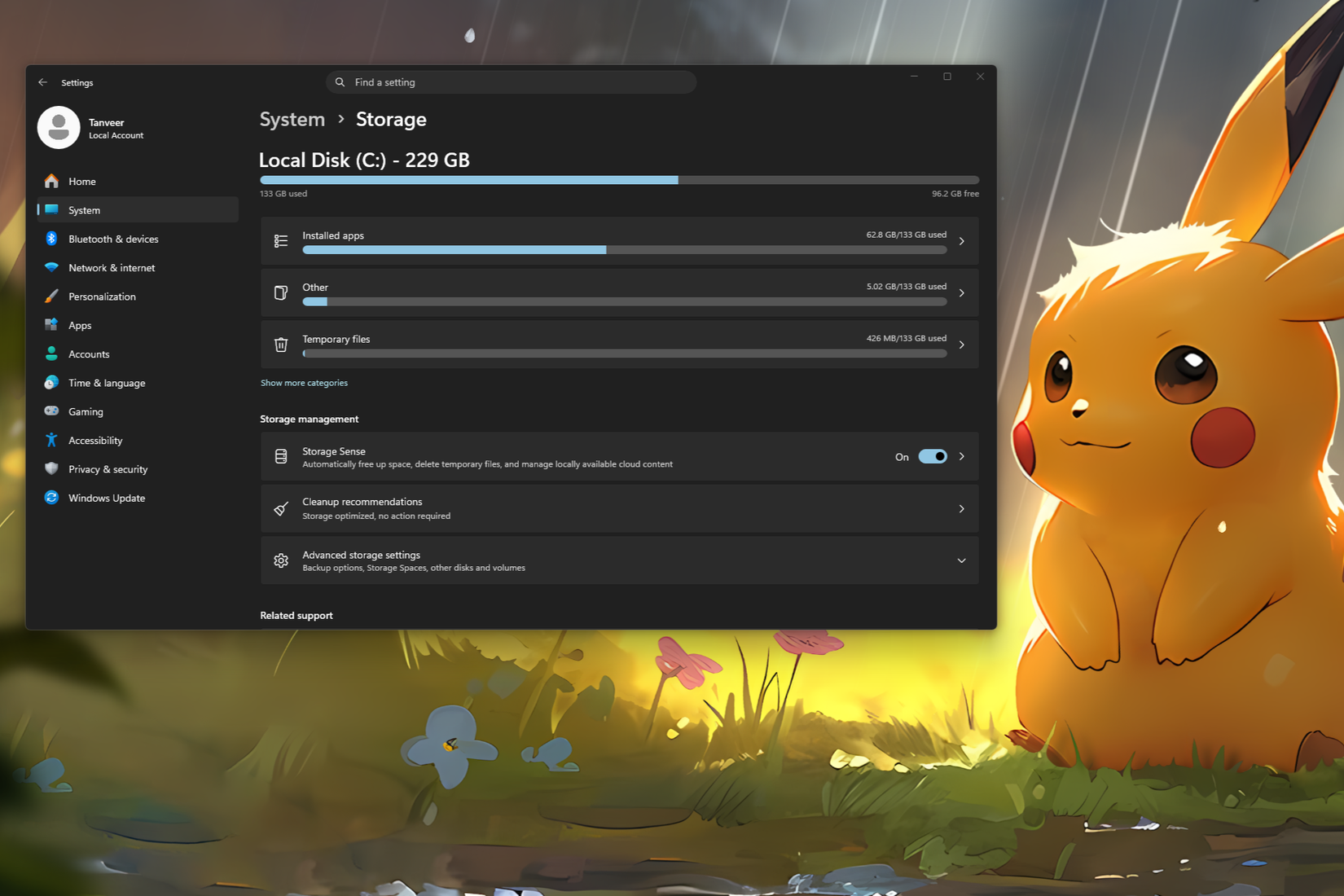Open Cleanup recommendations chevron
The width and height of the screenshot is (1344, 896).
(962, 509)
